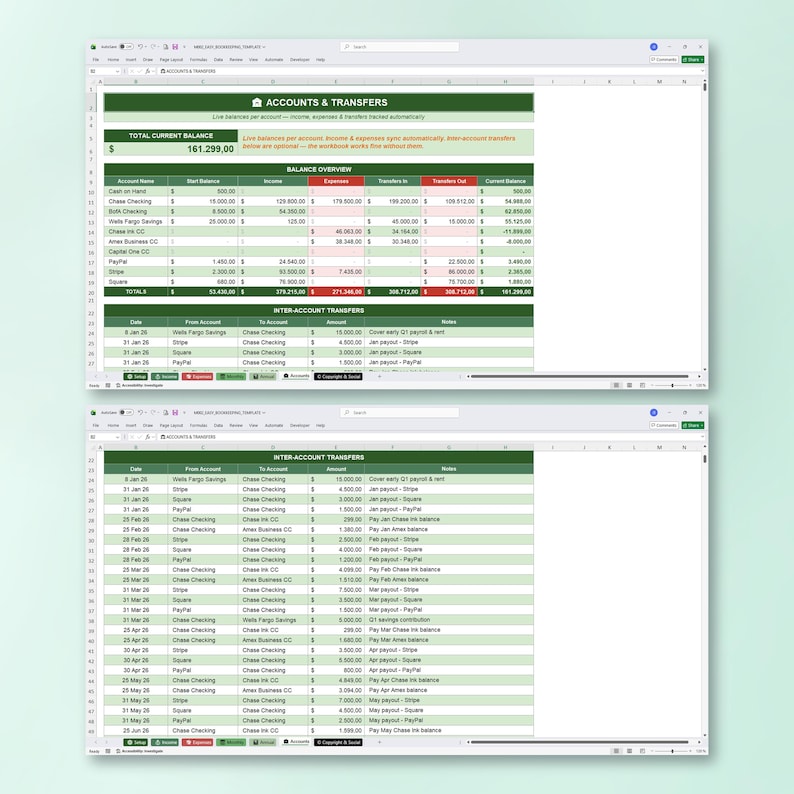Open file name dropdown in upper title bar
The height and width of the screenshot is (794, 794).
tap(264, 47)
